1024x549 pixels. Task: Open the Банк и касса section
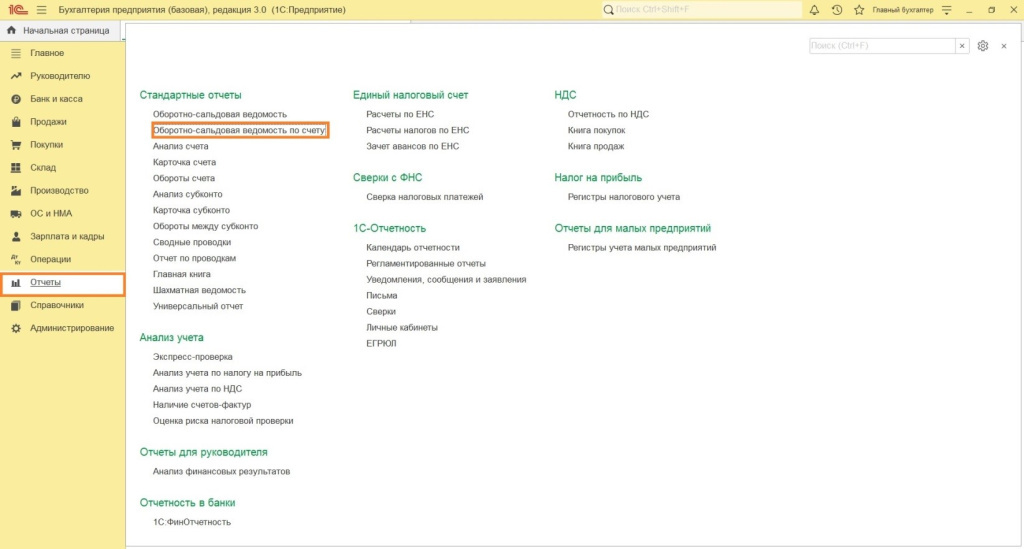point(56,99)
